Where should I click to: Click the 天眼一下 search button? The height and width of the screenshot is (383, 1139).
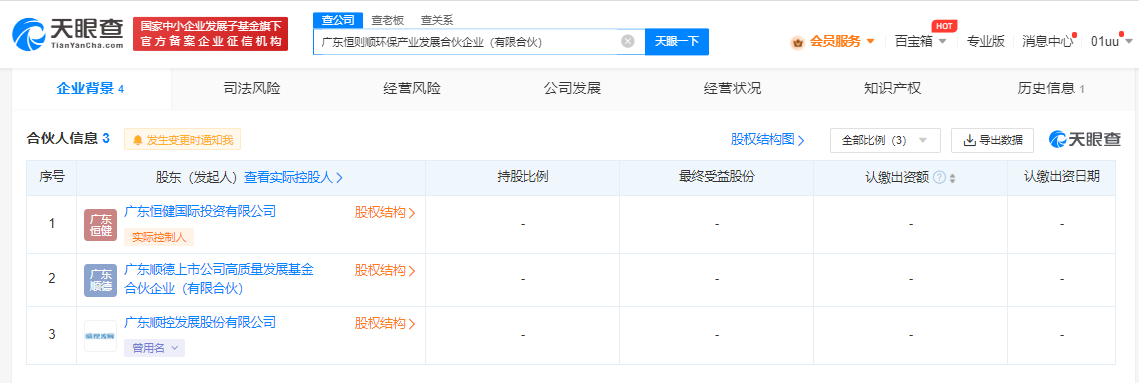point(676,41)
